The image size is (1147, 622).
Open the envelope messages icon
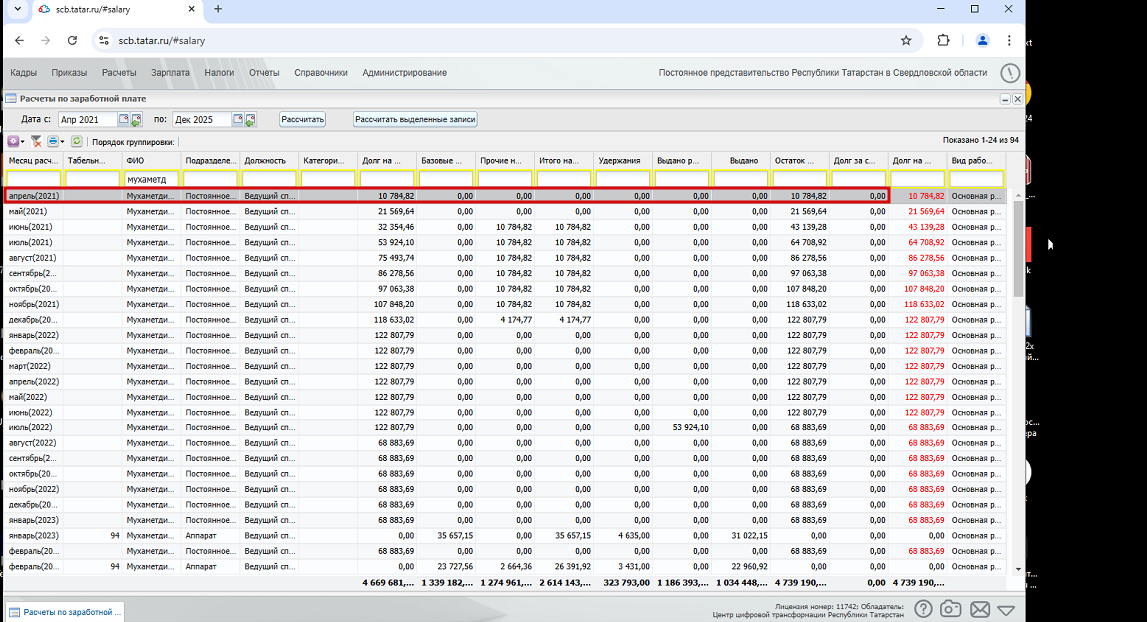point(979,609)
